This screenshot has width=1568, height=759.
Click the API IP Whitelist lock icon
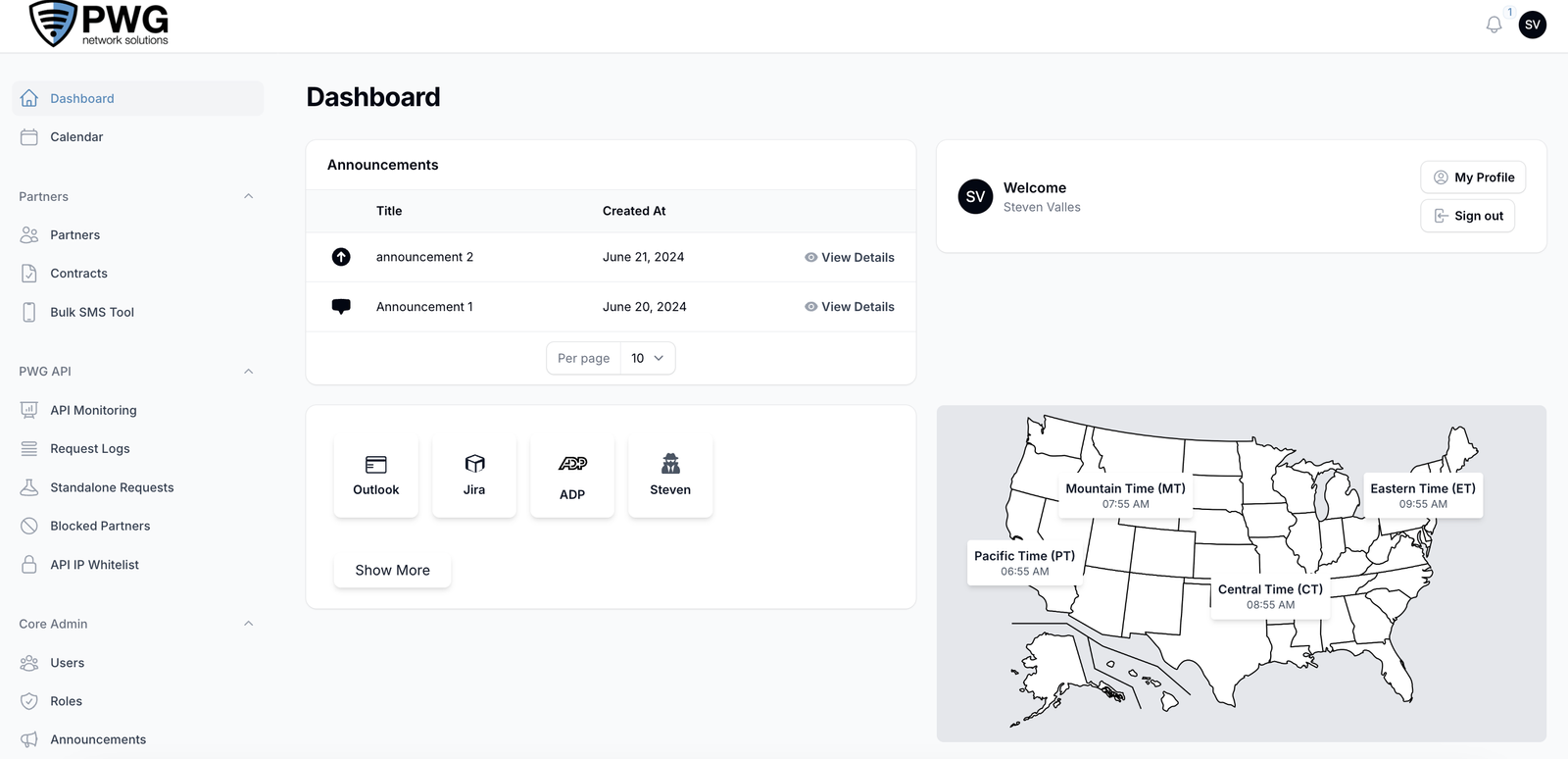[29, 565]
